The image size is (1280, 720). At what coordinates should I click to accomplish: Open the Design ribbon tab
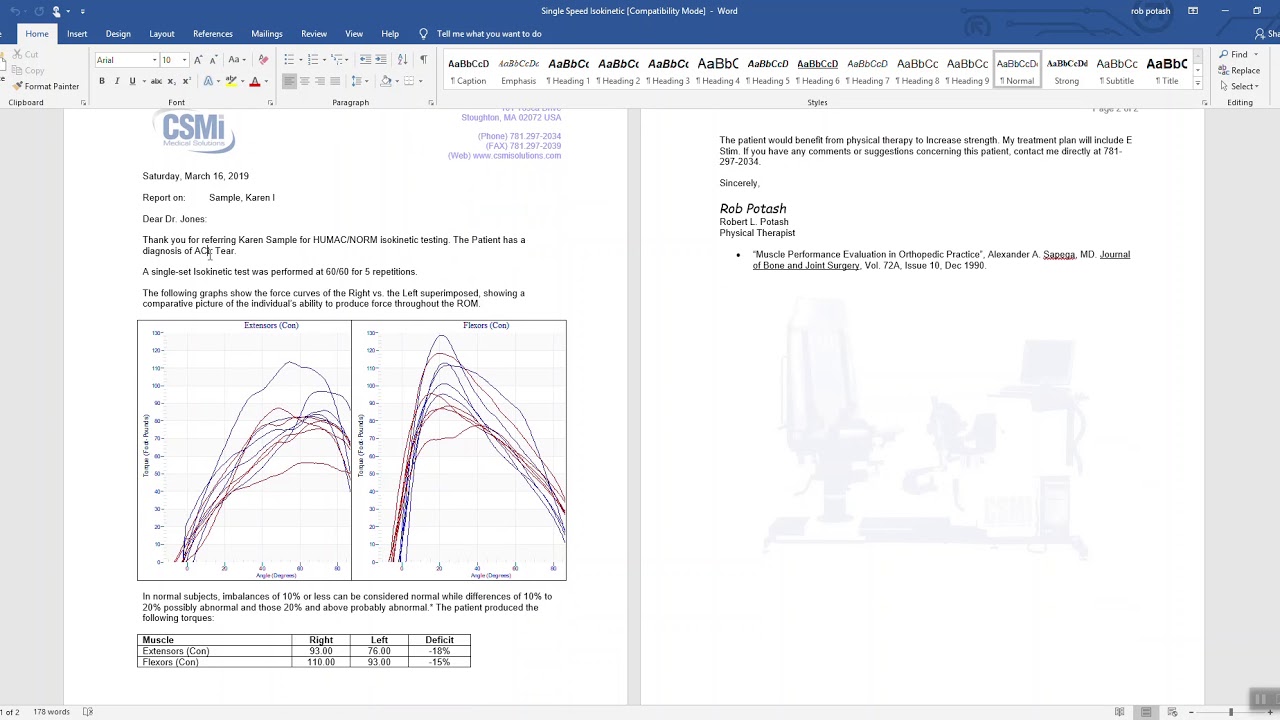coord(118,34)
